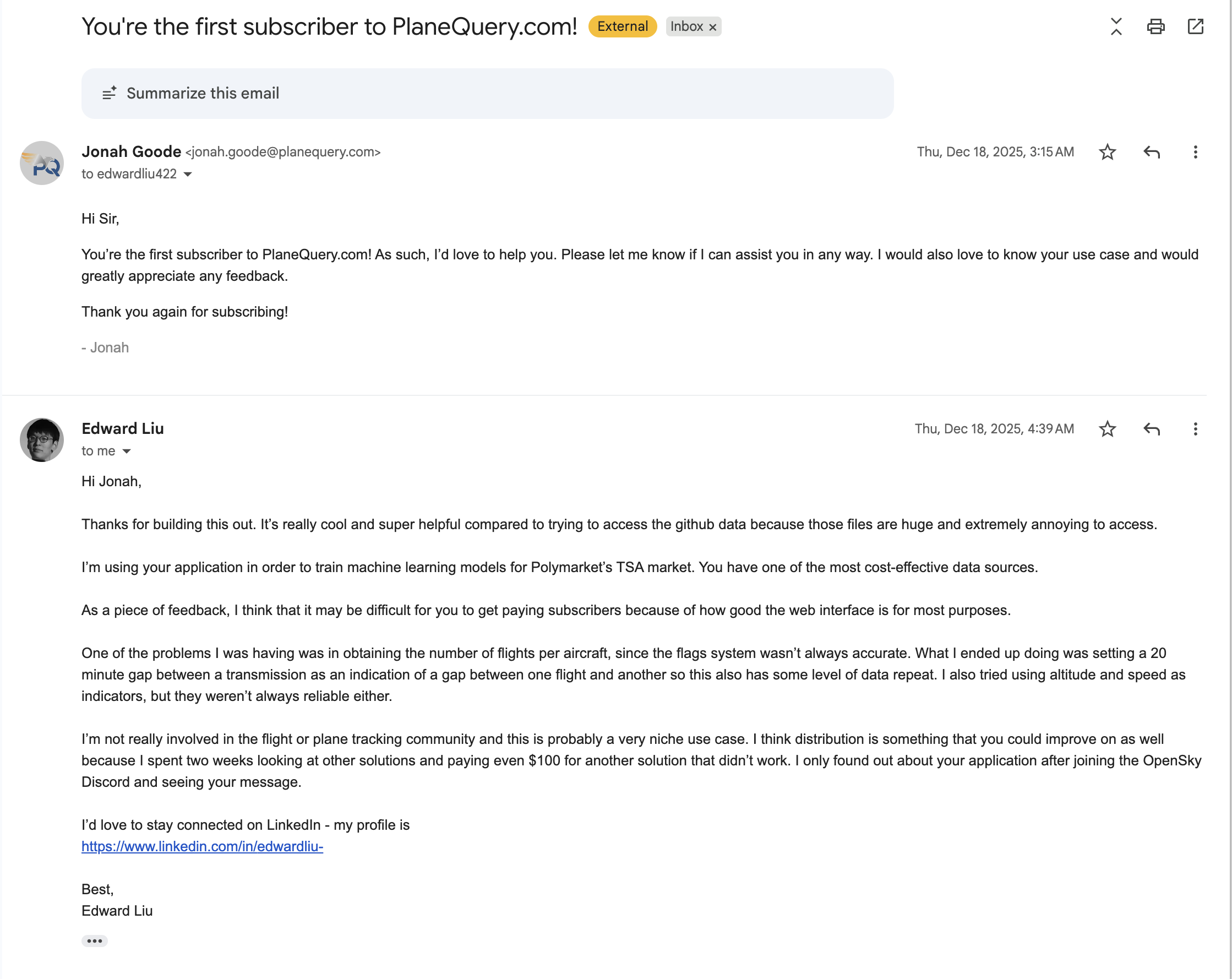Screen dimensions: 1232x979
Task: Show details for "to edwardliu422" recipients
Action: tap(187, 175)
